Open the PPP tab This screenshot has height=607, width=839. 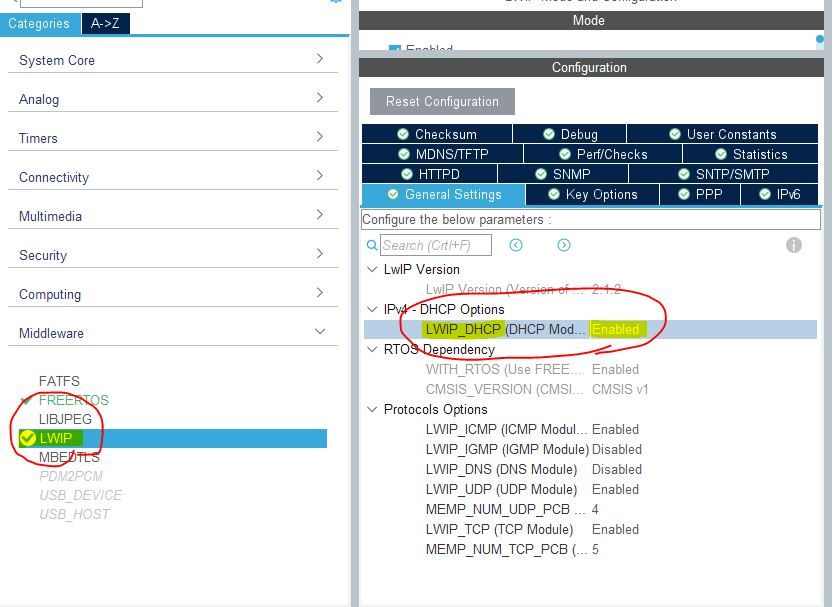click(x=700, y=194)
